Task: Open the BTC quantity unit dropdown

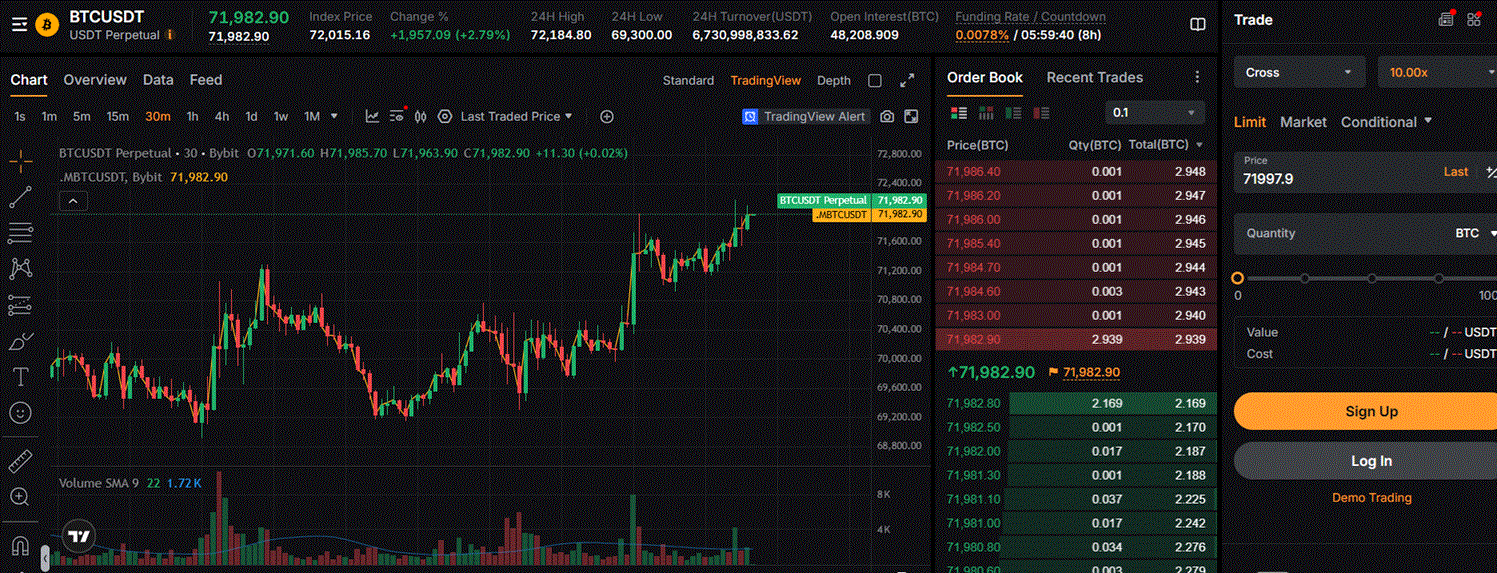Action: pos(1475,233)
